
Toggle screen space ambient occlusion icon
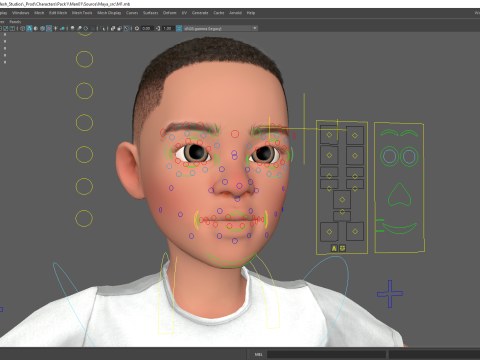click(72, 28)
